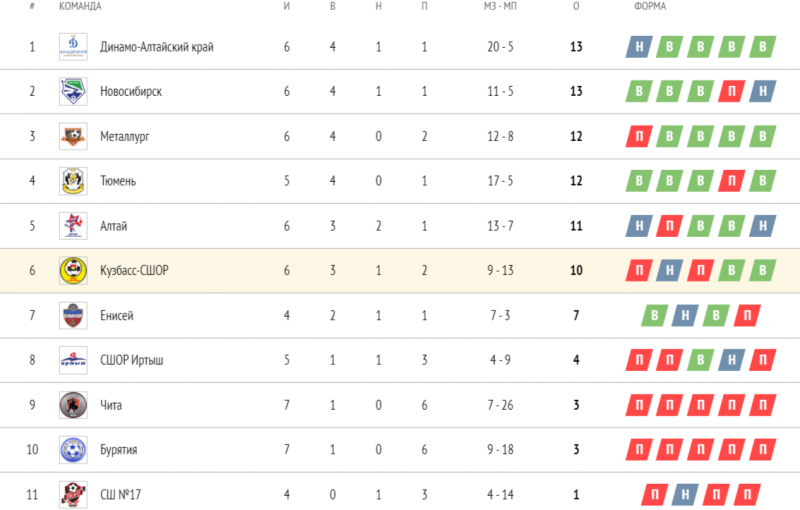The width and height of the screenshot is (800, 510).
Task: Click the Металлург team logo
Action: point(73,136)
